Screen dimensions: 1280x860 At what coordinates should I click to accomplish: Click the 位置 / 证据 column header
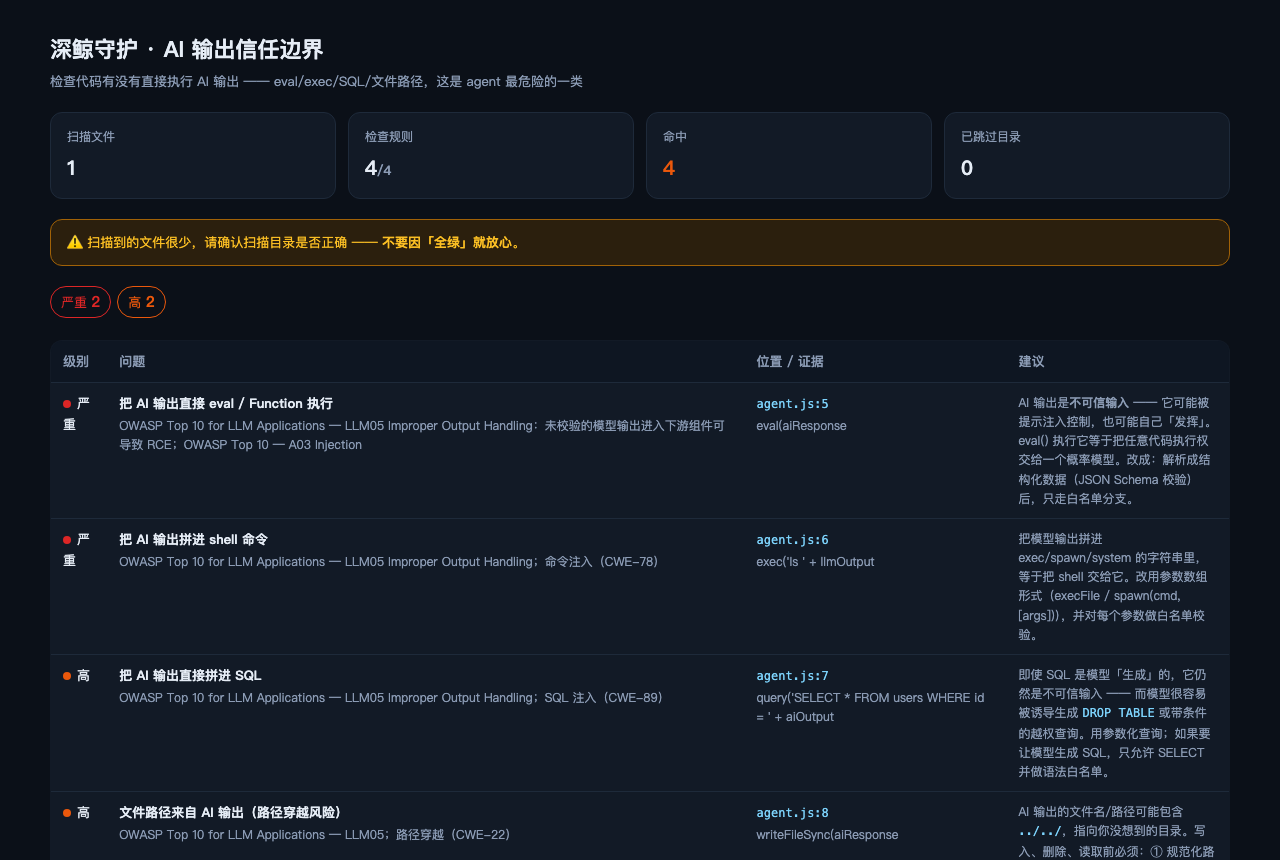coord(790,361)
